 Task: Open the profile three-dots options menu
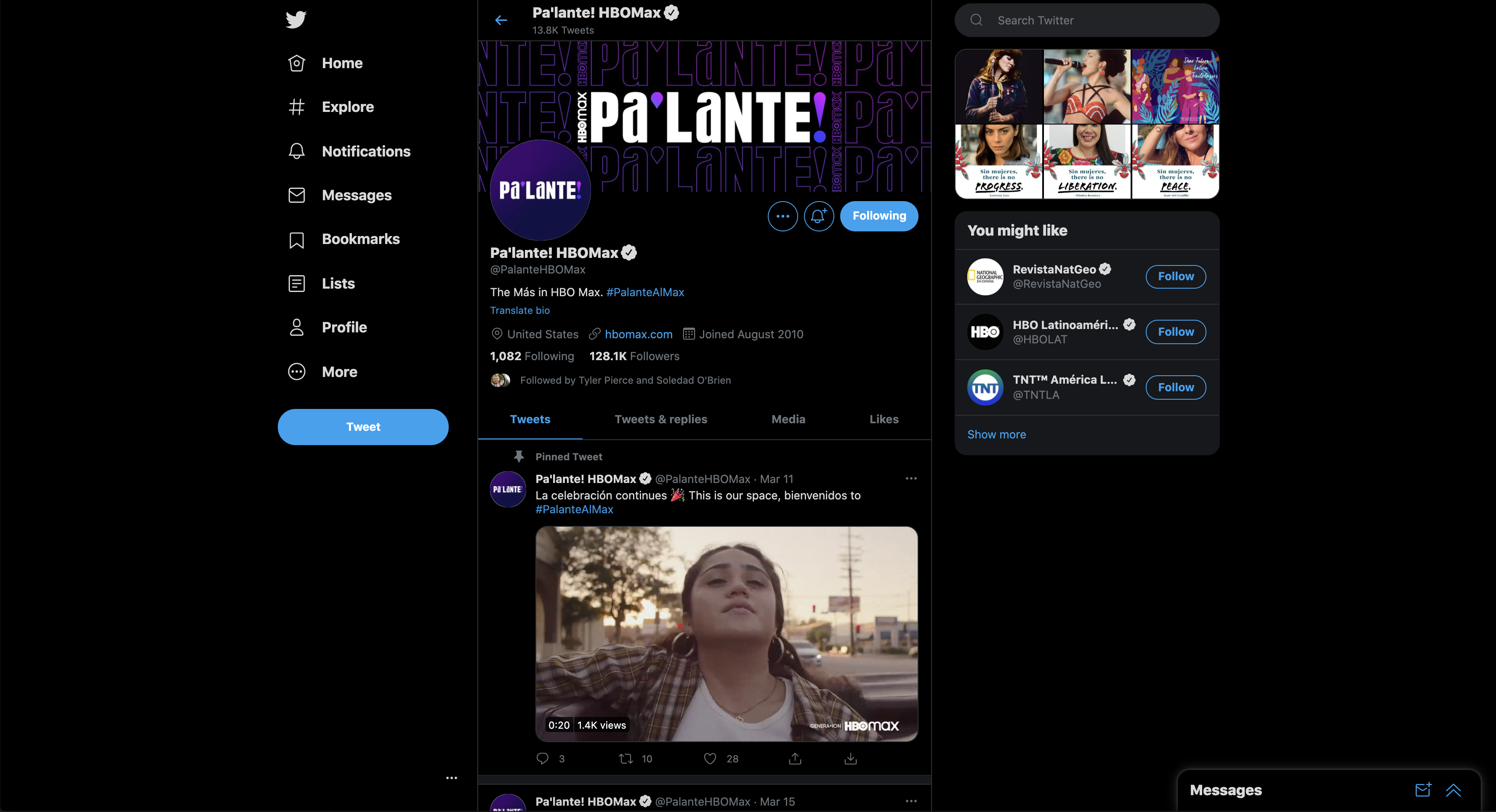pyautogui.click(x=782, y=216)
